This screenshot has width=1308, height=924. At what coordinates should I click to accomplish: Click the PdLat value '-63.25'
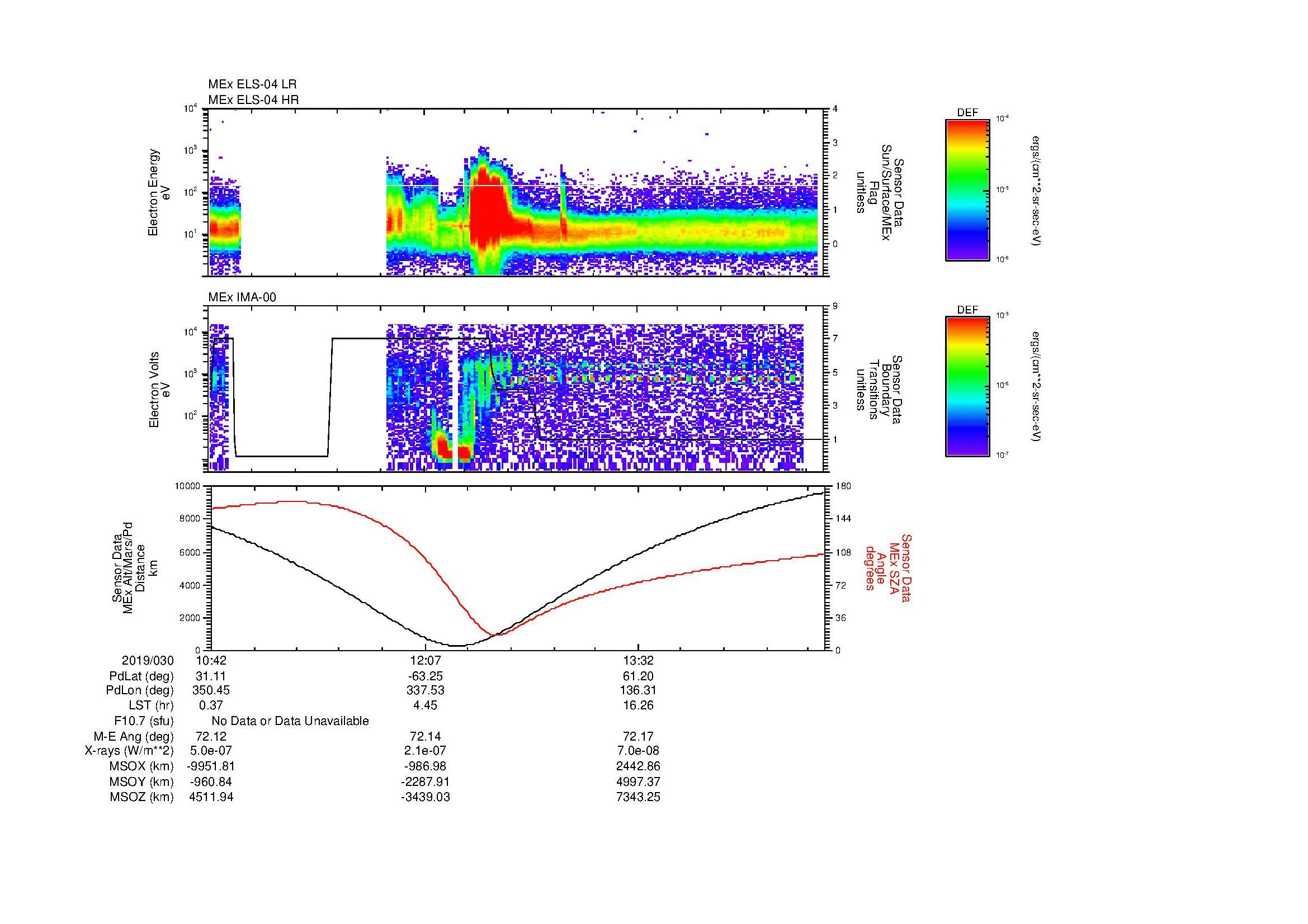[x=425, y=676]
